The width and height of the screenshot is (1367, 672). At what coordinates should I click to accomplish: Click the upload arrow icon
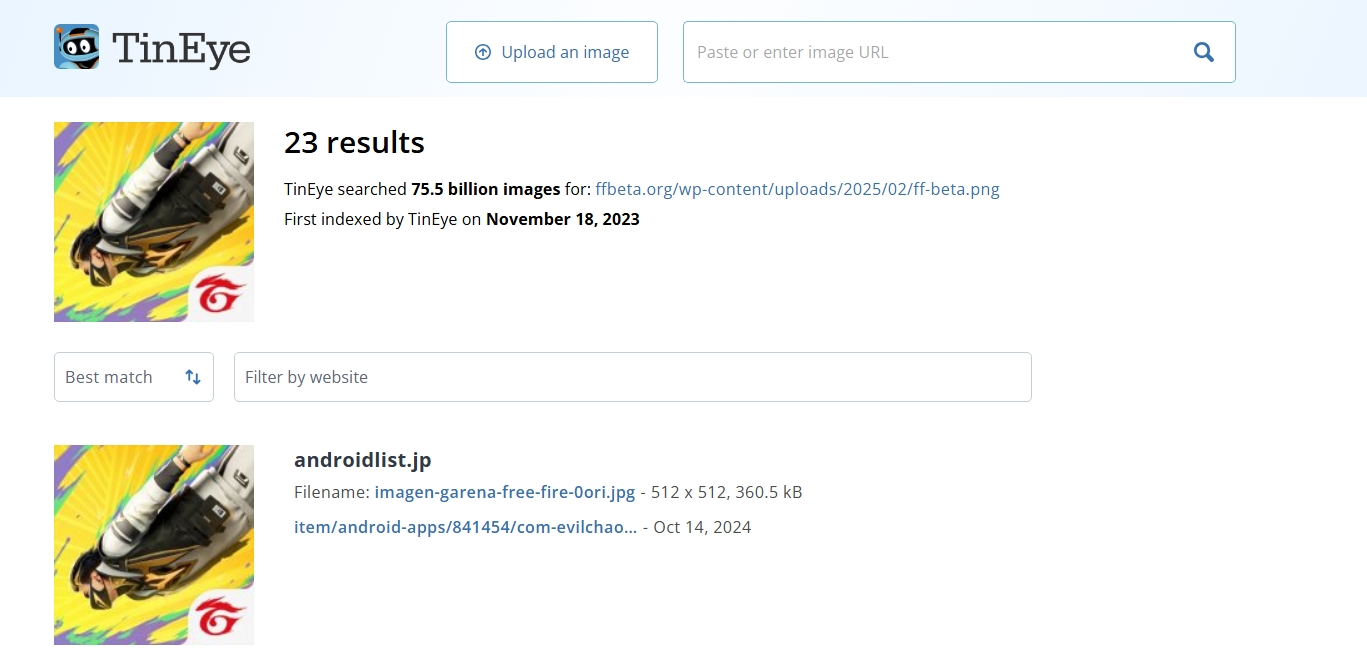[x=483, y=52]
